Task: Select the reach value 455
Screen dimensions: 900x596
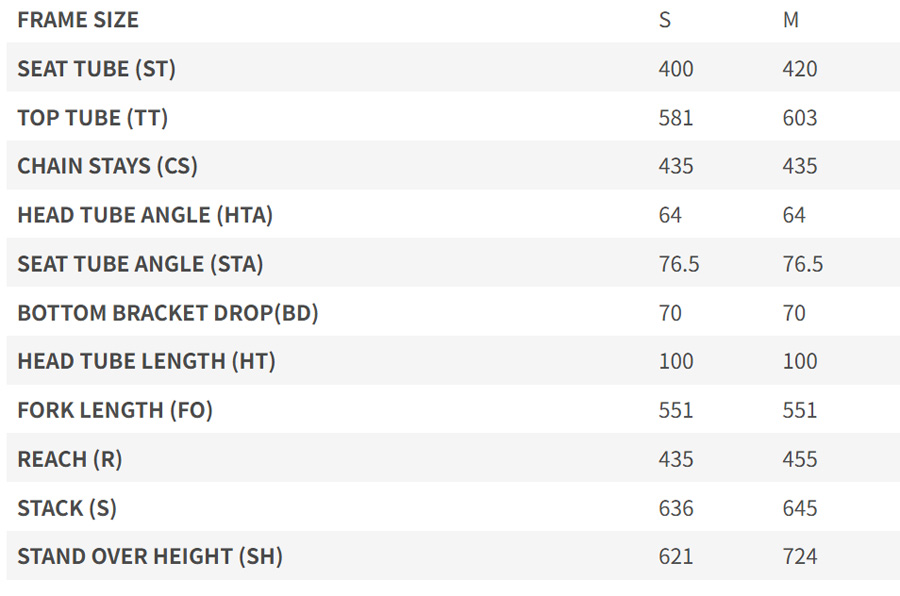Action: (800, 459)
